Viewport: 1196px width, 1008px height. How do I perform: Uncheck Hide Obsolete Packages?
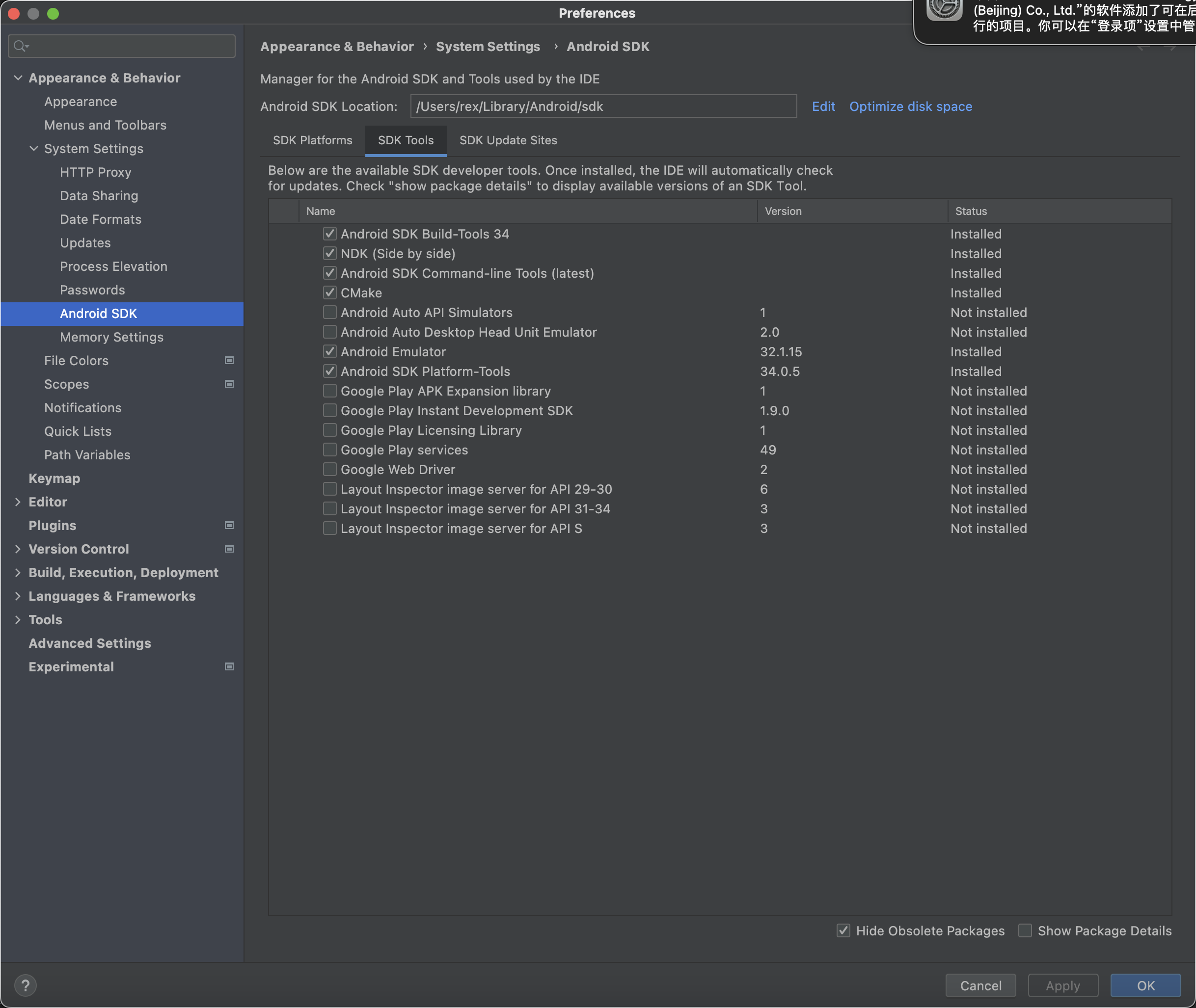843,930
